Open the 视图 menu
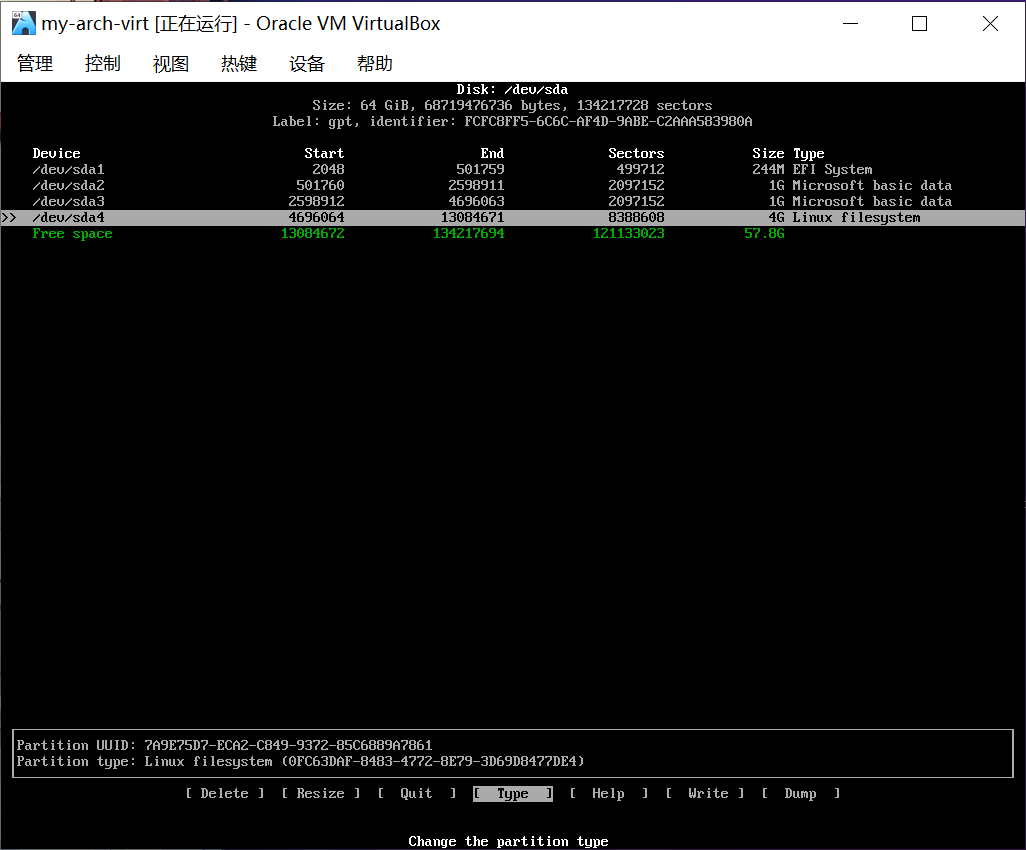Image resolution: width=1026 pixels, height=850 pixels. point(171,64)
